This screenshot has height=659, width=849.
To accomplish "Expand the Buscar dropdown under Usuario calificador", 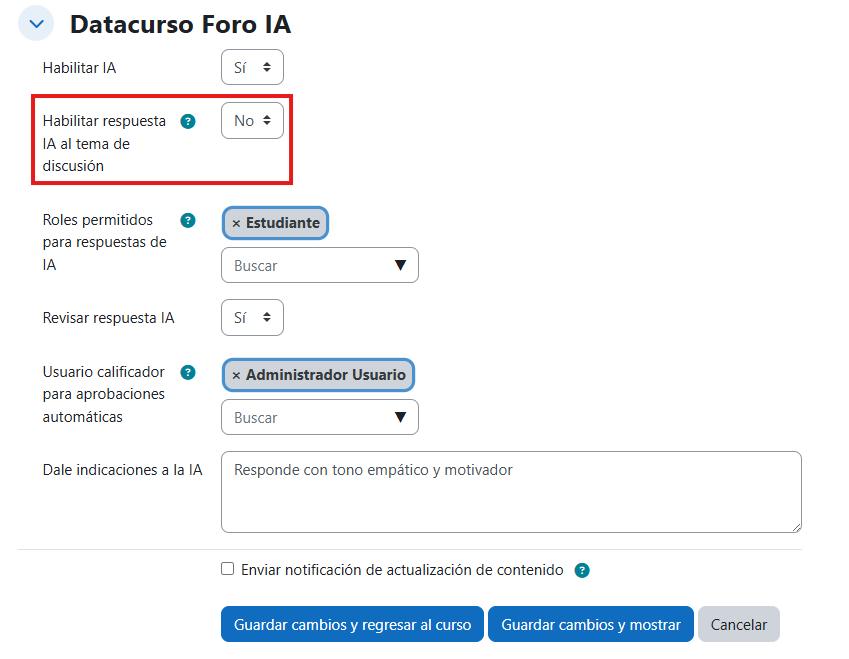I will [x=399, y=417].
